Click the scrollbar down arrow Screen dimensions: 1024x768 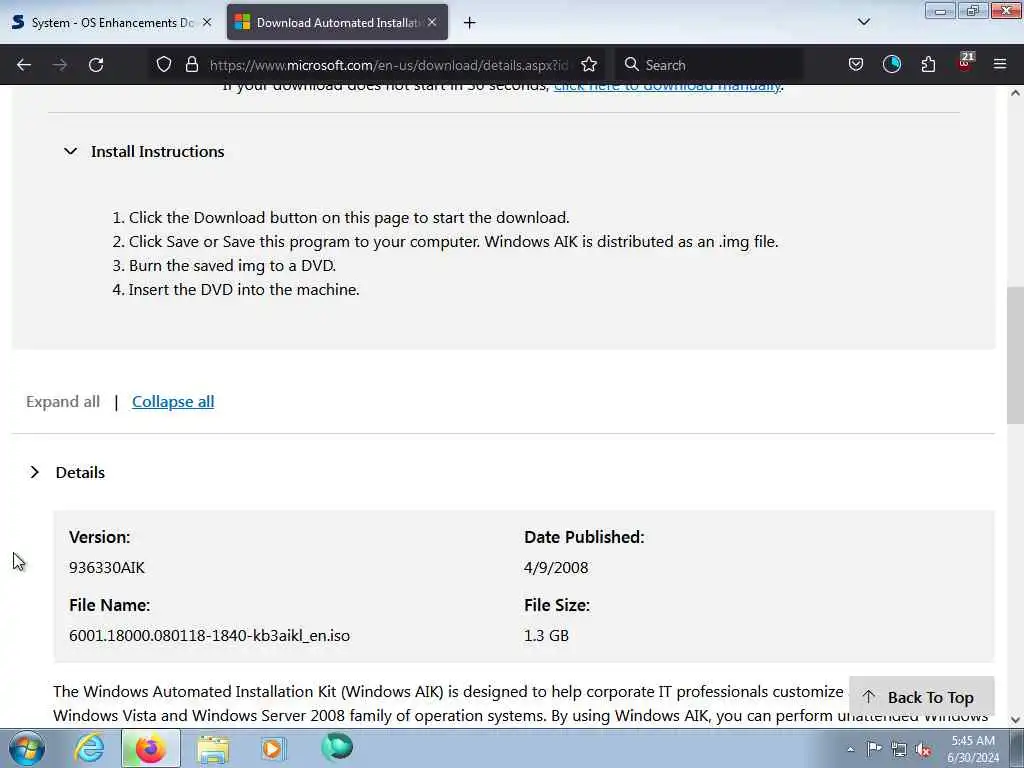1015,720
